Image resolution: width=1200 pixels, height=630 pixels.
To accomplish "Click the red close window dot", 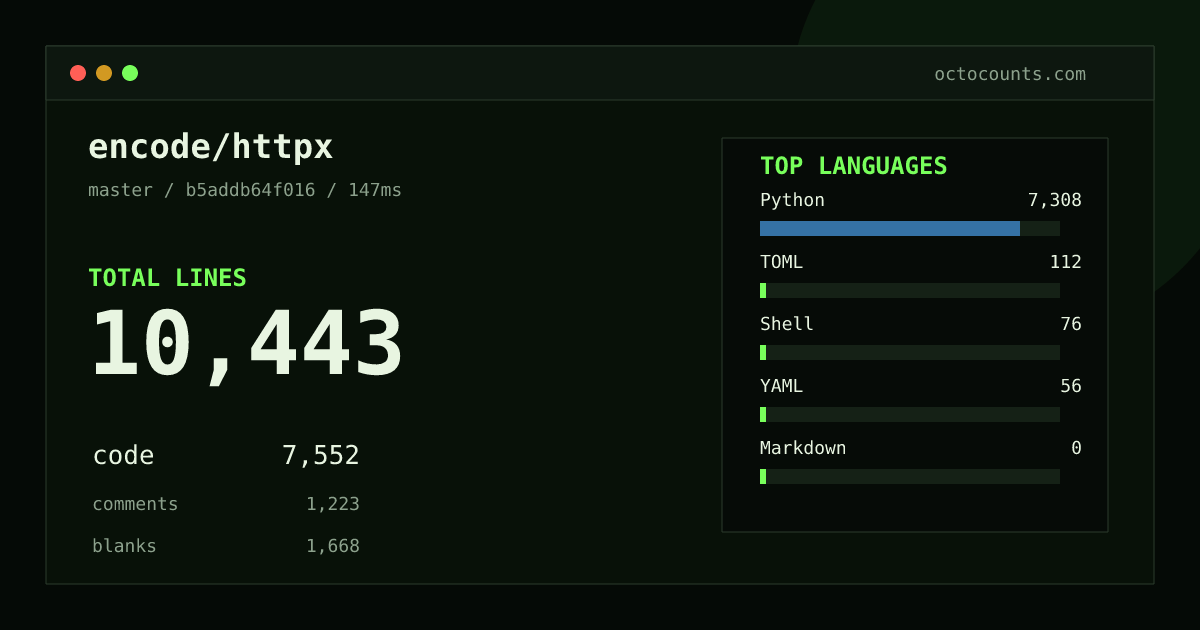I will (x=78, y=73).
